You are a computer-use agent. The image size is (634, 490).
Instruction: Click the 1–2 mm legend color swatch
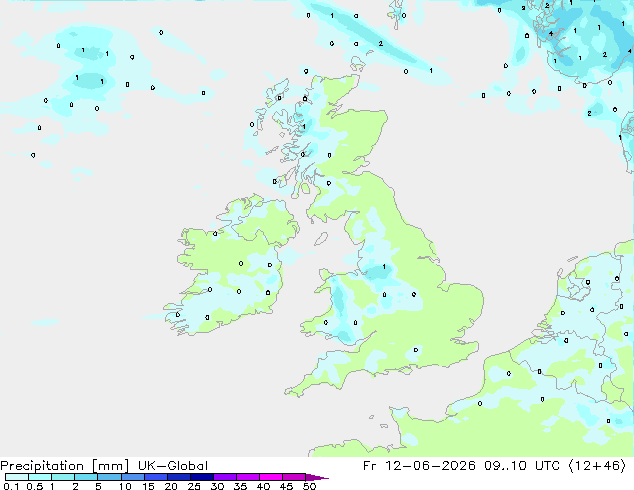coord(63,477)
